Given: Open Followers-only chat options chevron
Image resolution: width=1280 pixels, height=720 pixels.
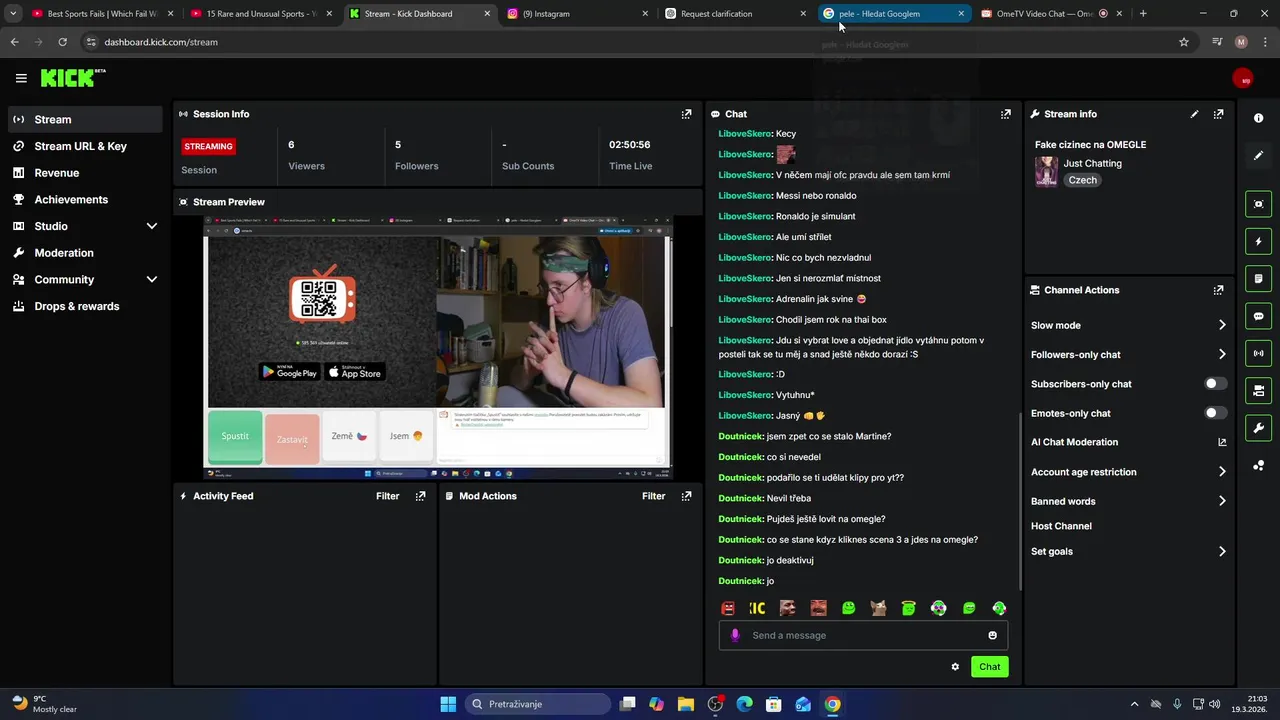Looking at the screenshot, I should 1222,354.
